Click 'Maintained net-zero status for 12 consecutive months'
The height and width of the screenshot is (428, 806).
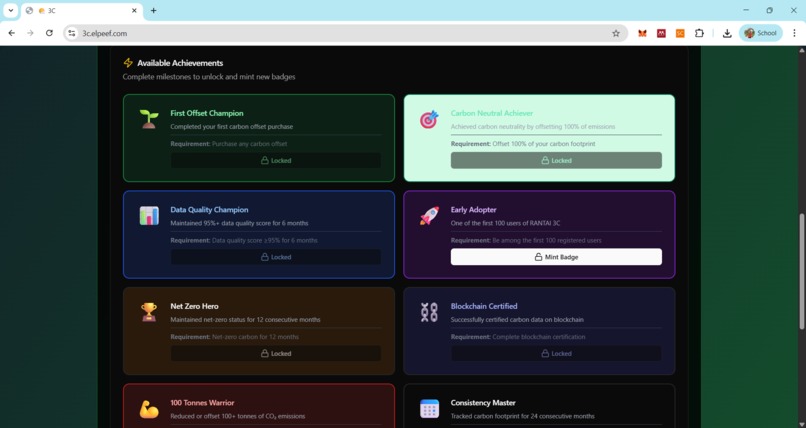tap(245, 320)
